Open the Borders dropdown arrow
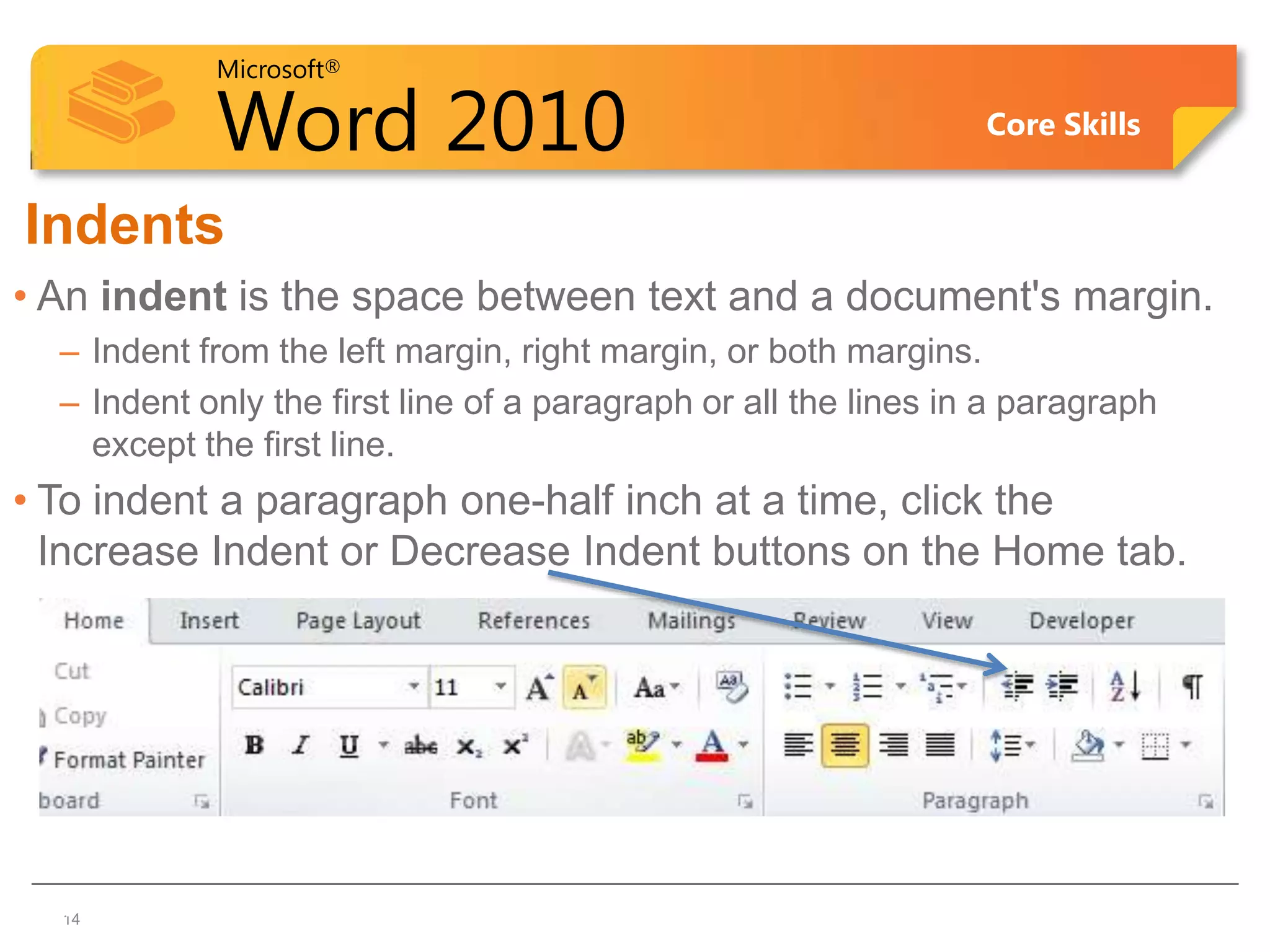This screenshot has width=1270, height=952. [x=1185, y=744]
